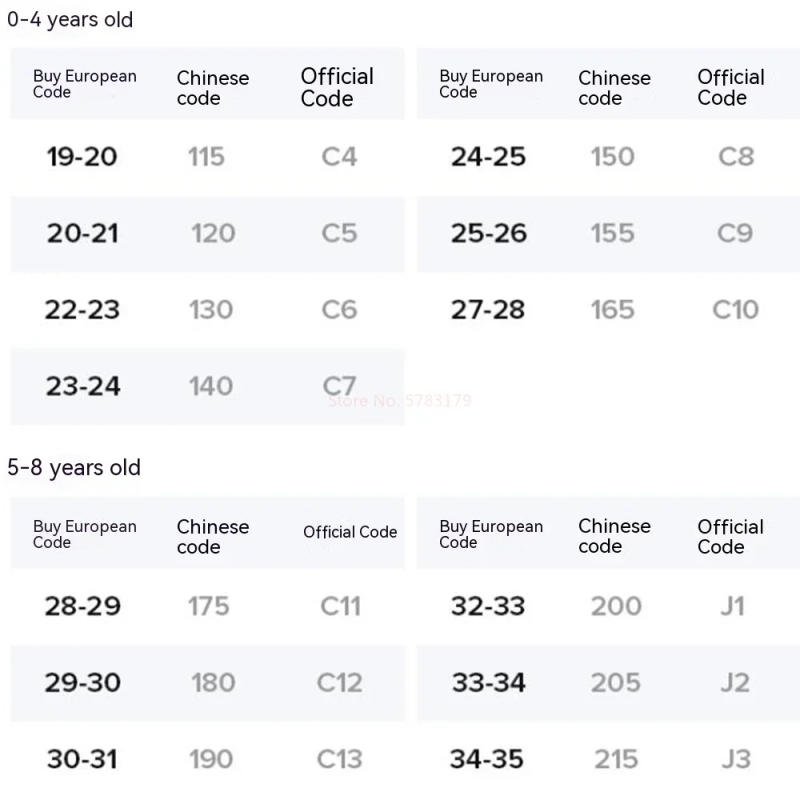The image size is (800, 800).
Task: Select the 28-29 European size cell
Action: [x=82, y=606]
